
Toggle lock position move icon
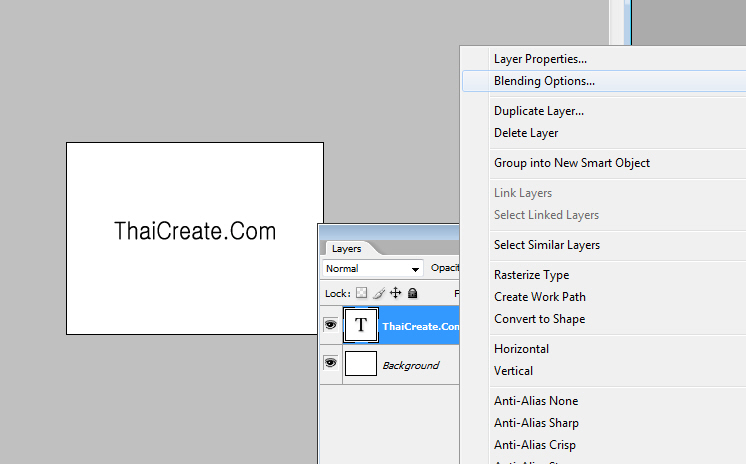396,293
